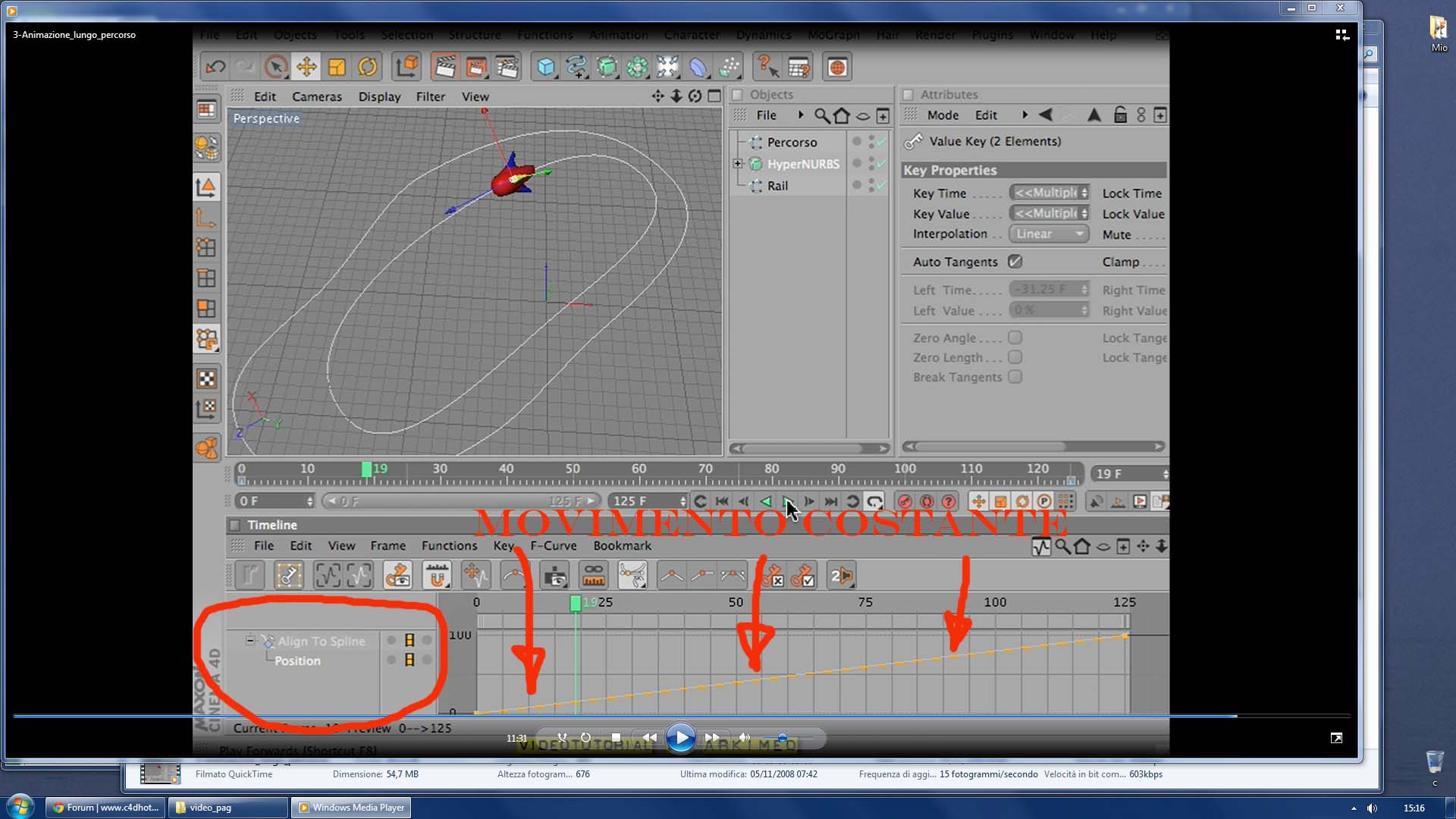
Task: Open the Cameras menu in viewport
Action: tap(316, 97)
